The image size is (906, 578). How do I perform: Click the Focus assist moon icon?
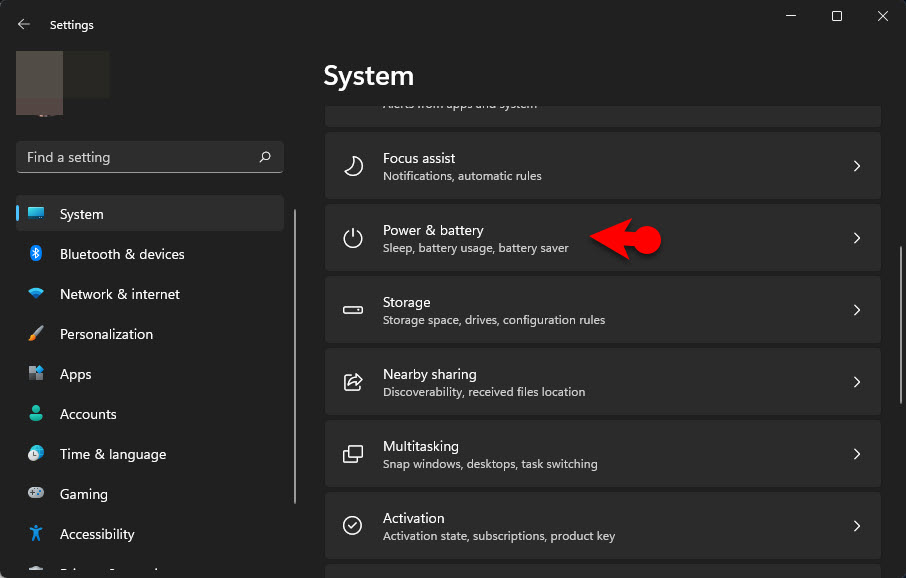[353, 166]
